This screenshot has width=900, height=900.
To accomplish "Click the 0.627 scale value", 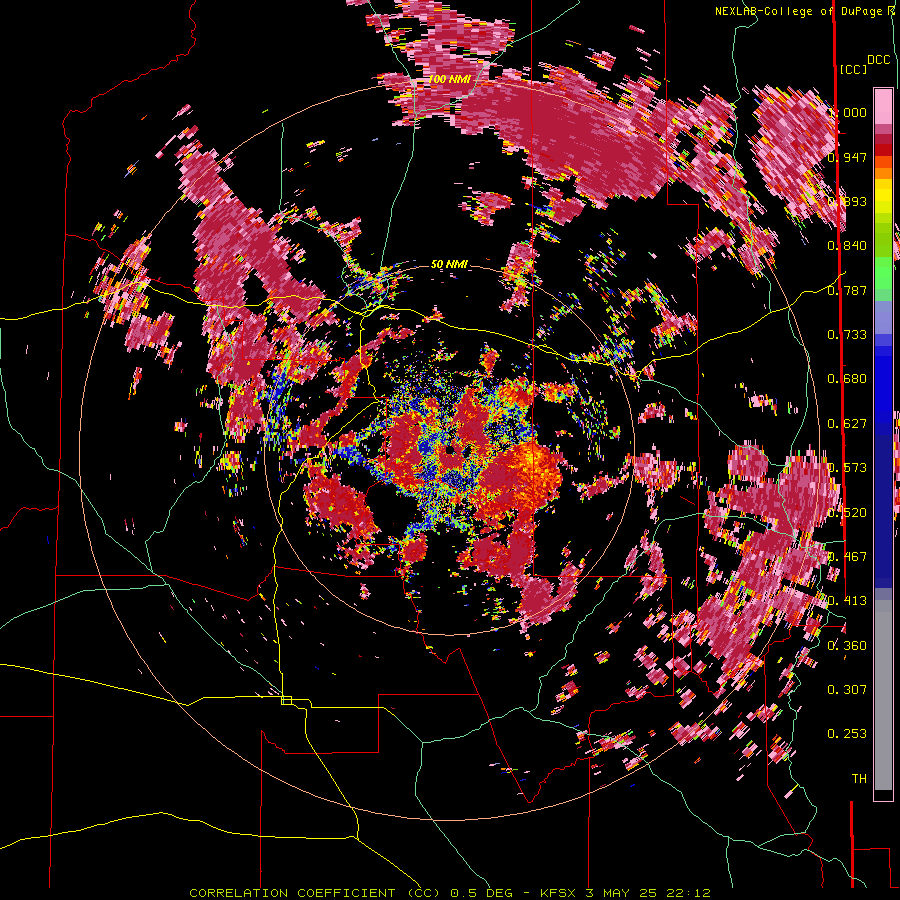I will [847, 424].
